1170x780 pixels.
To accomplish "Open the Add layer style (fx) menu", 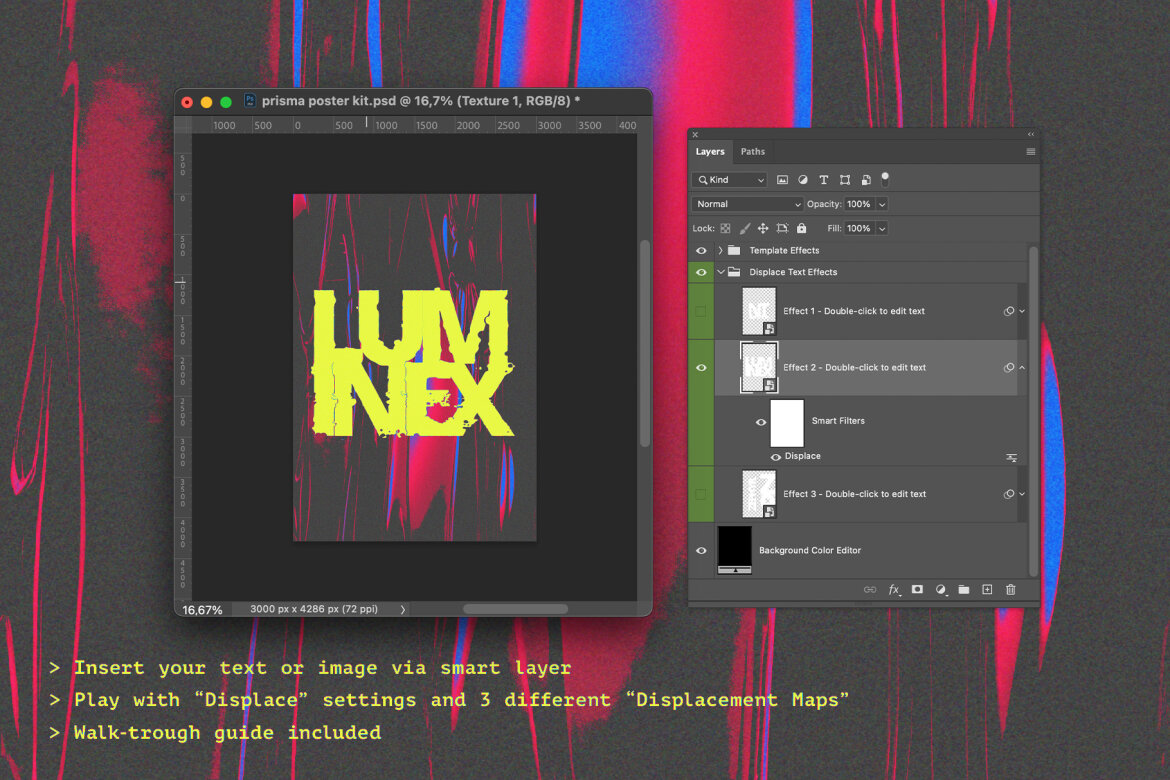I will [894, 590].
